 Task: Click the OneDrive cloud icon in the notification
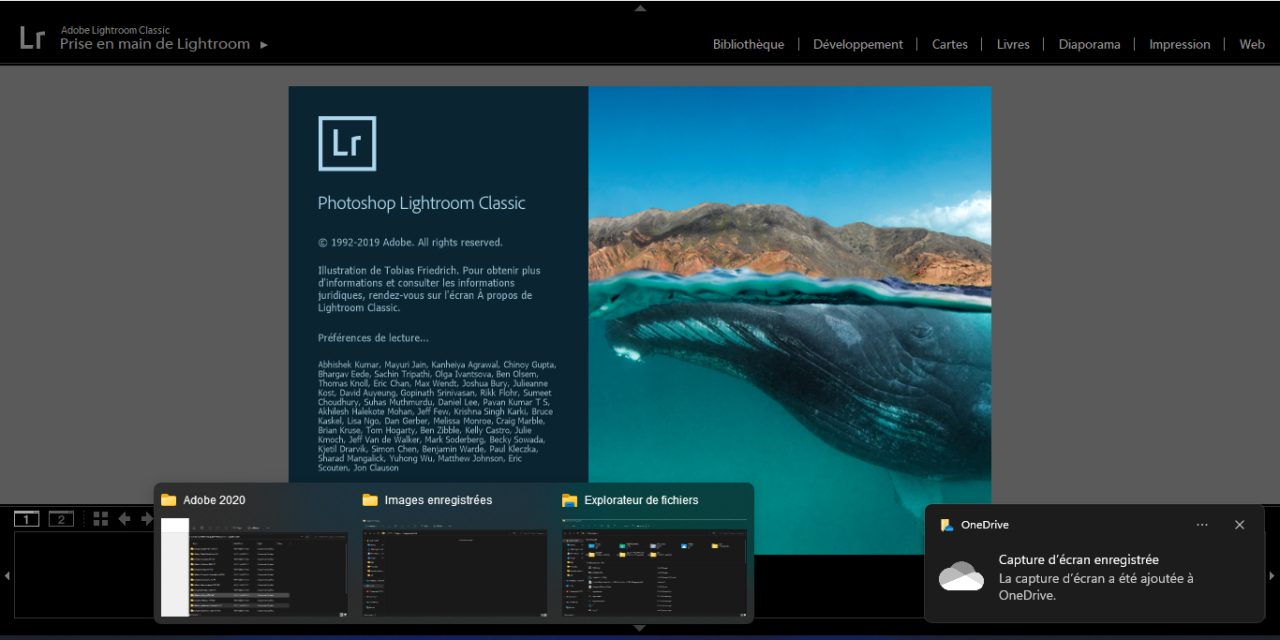[x=961, y=577]
